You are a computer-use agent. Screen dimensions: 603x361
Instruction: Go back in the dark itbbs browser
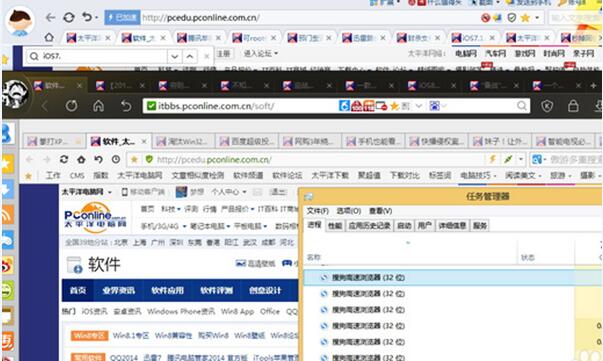[45, 106]
